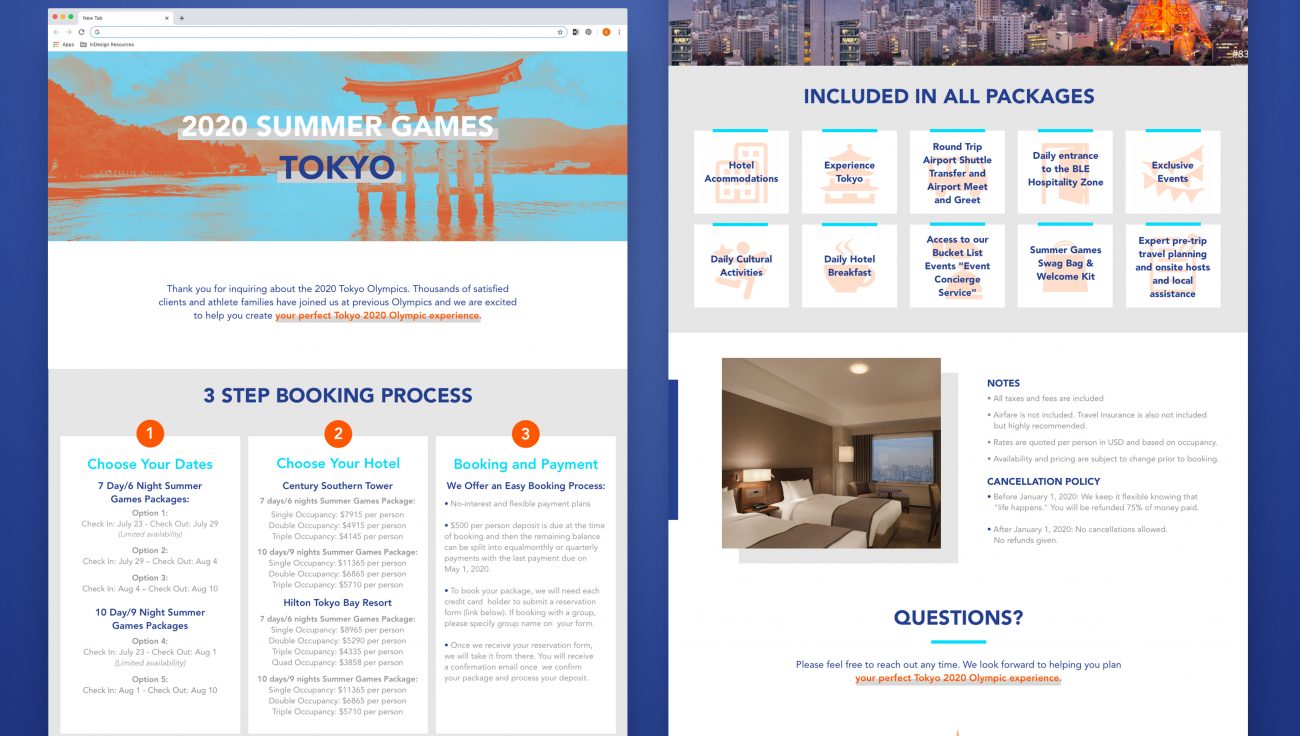Screen dimensions: 1300x736
Task: Select the Exclusive Events tile
Action: (1172, 172)
